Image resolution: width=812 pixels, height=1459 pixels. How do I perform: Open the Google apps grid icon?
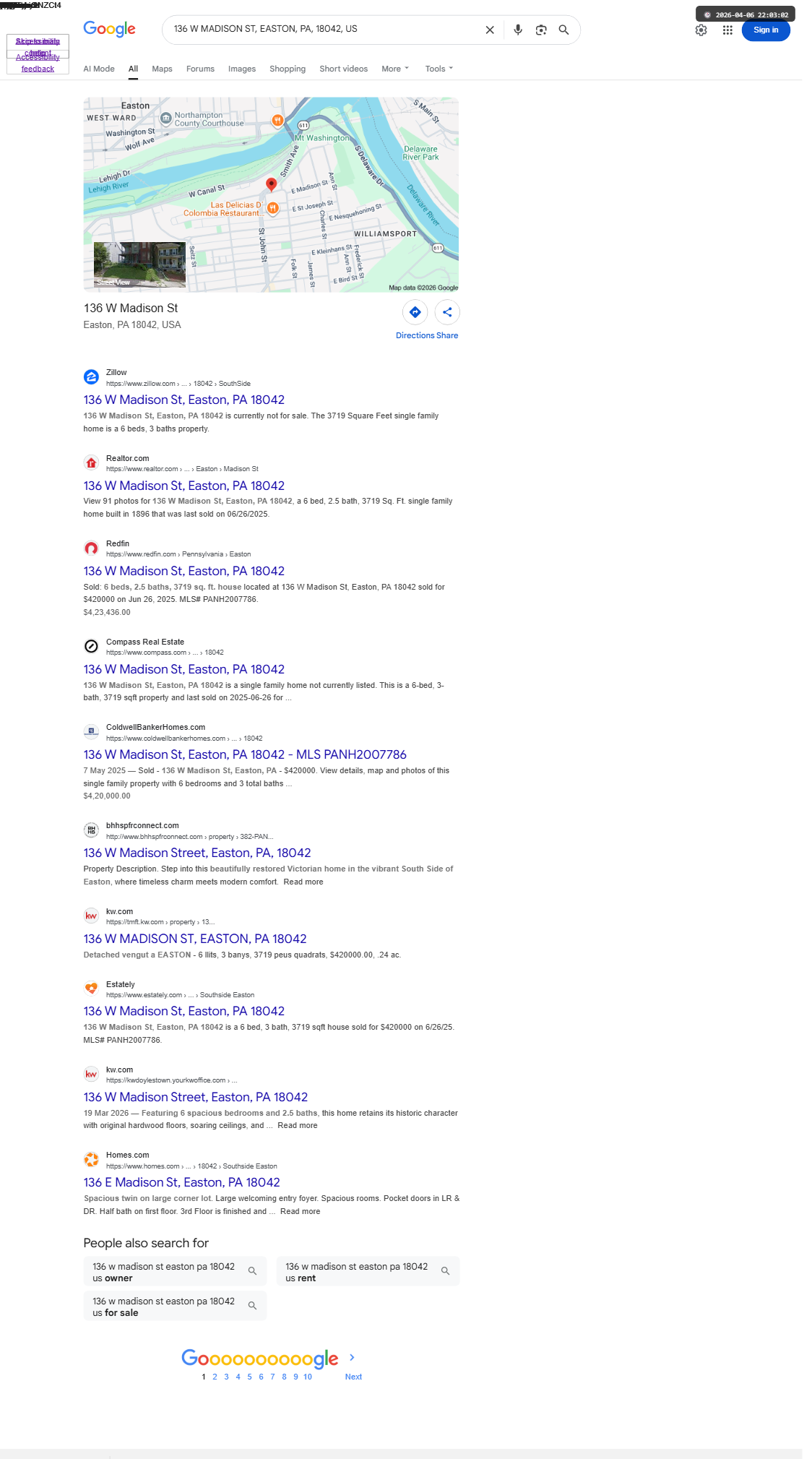(x=727, y=30)
